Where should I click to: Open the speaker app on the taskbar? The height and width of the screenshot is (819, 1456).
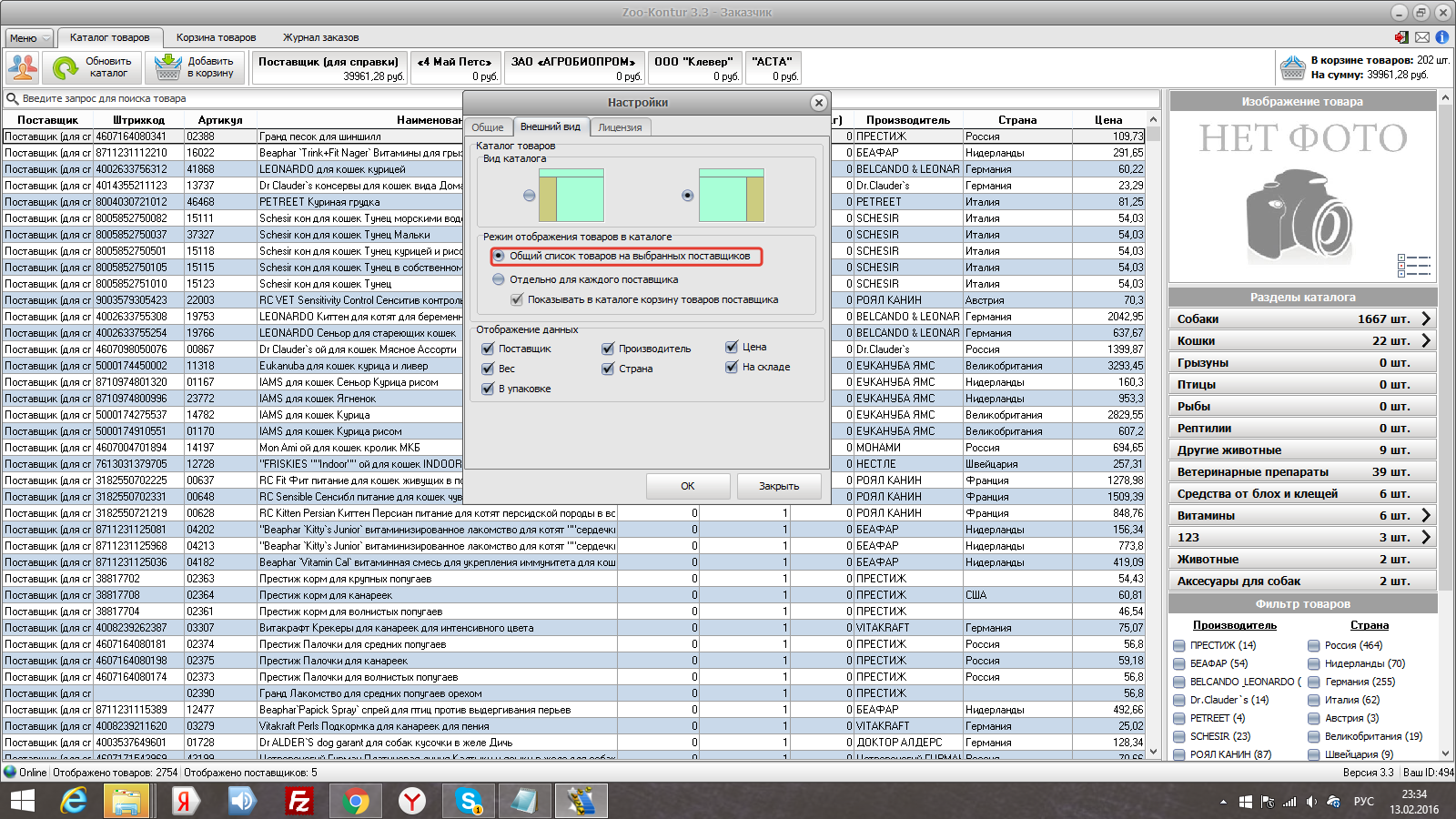(x=242, y=801)
